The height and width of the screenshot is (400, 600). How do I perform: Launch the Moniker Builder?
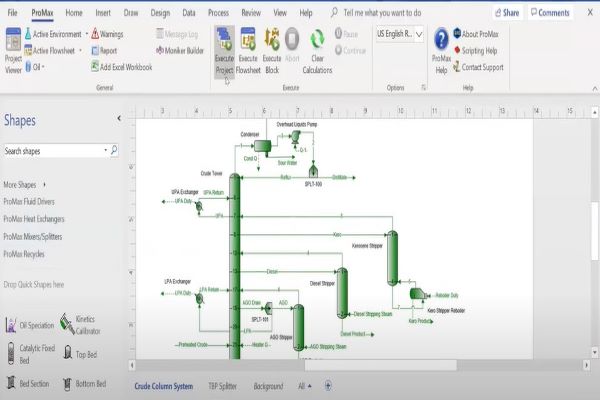(180, 51)
